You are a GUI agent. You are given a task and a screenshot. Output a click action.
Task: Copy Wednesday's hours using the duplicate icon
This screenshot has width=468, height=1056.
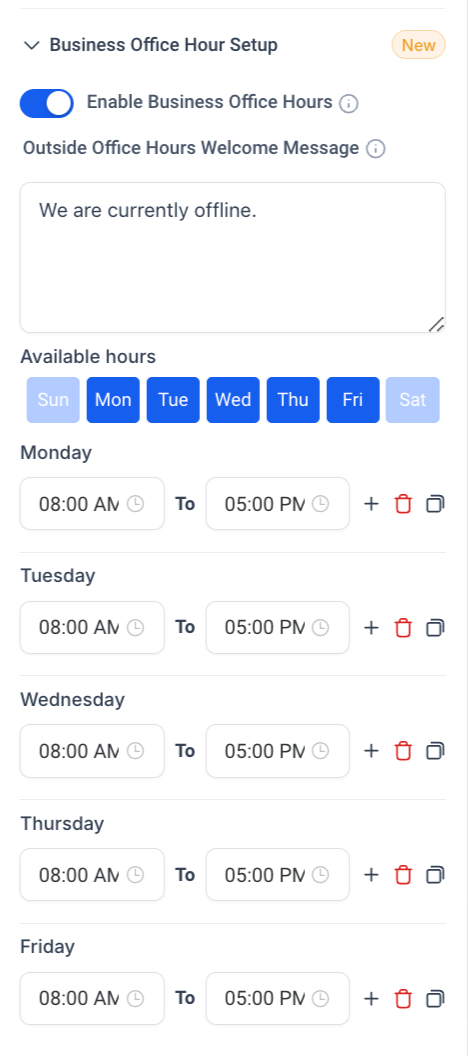[435, 751]
